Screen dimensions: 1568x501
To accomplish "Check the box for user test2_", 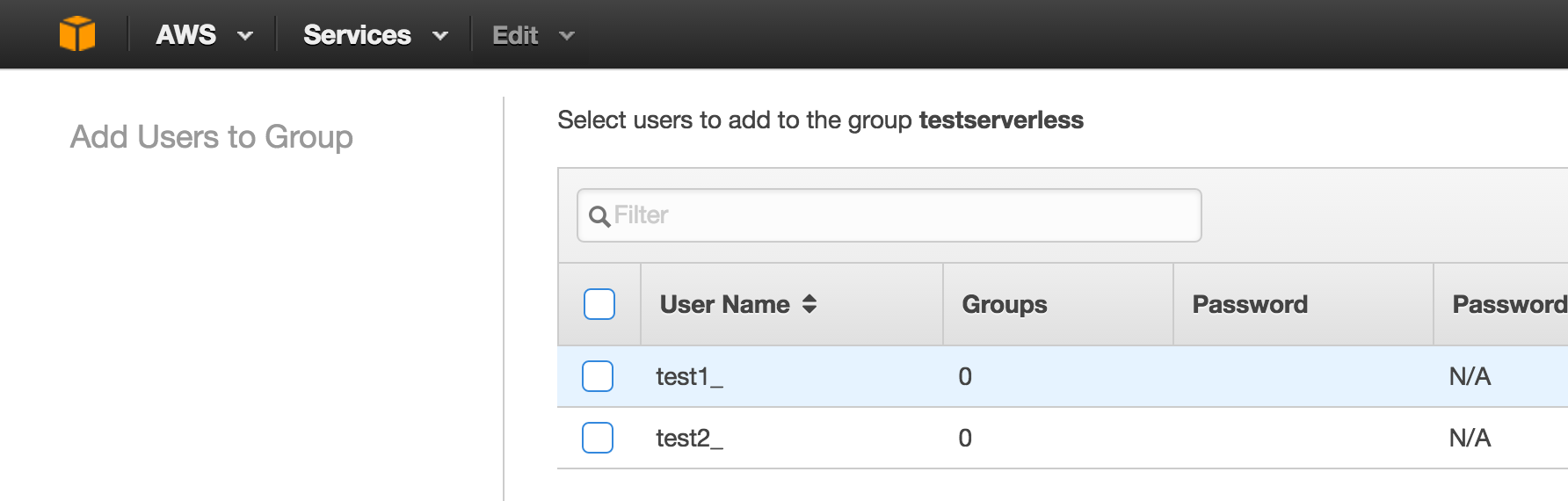I will click(598, 438).
